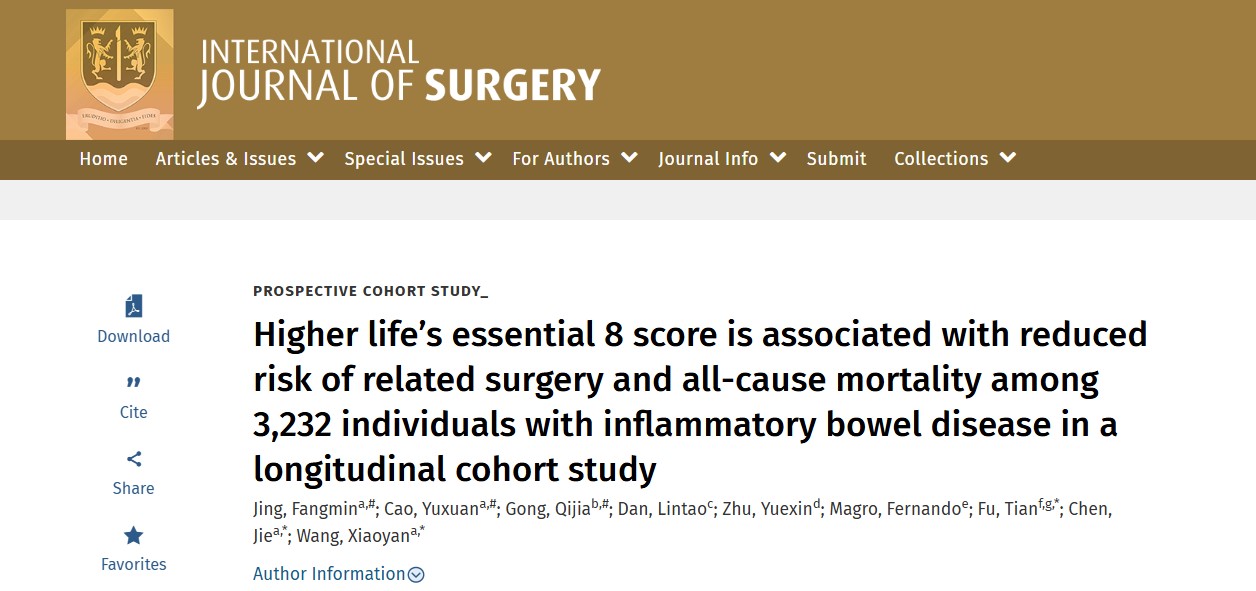Click the Favorites label
This screenshot has width=1256, height=591.
point(133,564)
